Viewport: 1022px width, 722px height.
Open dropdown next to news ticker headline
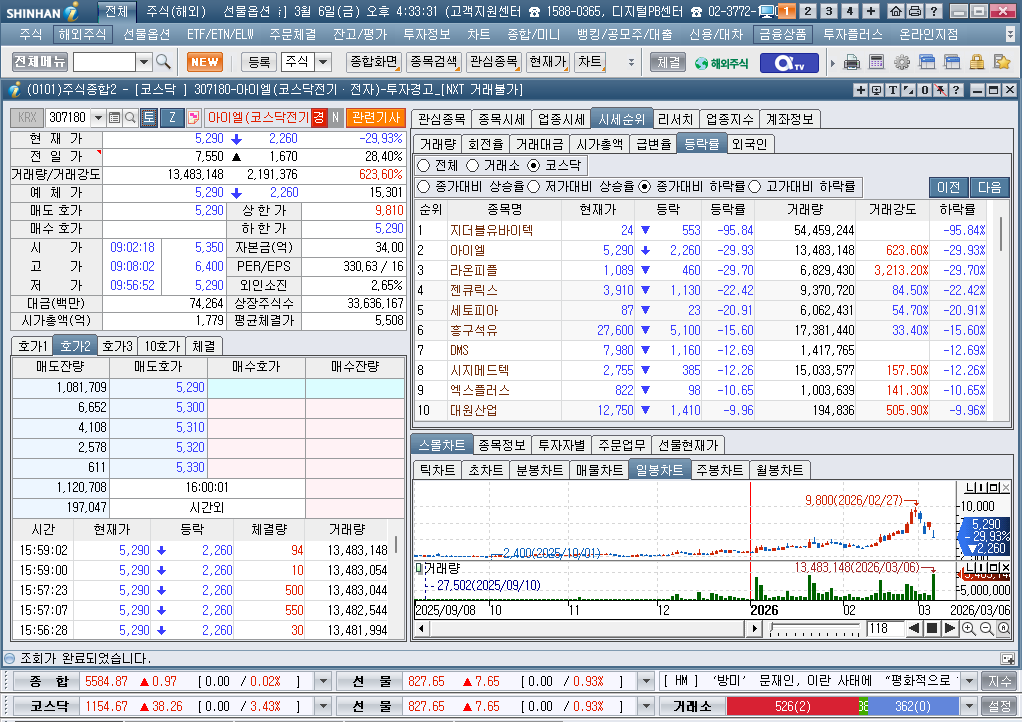click(x=969, y=682)
